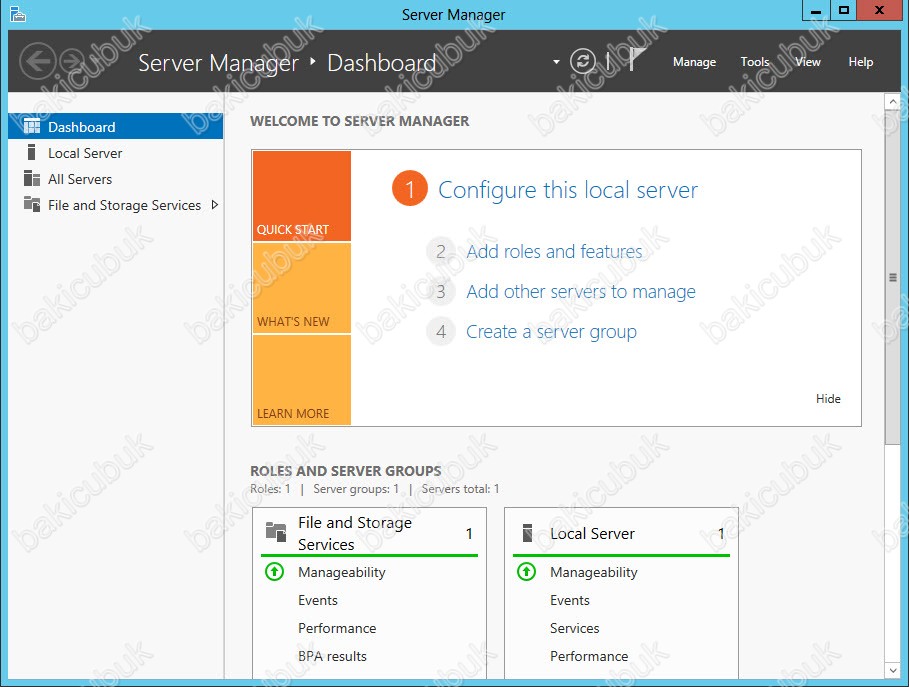Click the scrollbar down arrow
This screenshot has height=687, width=909.
click(893, 670)
